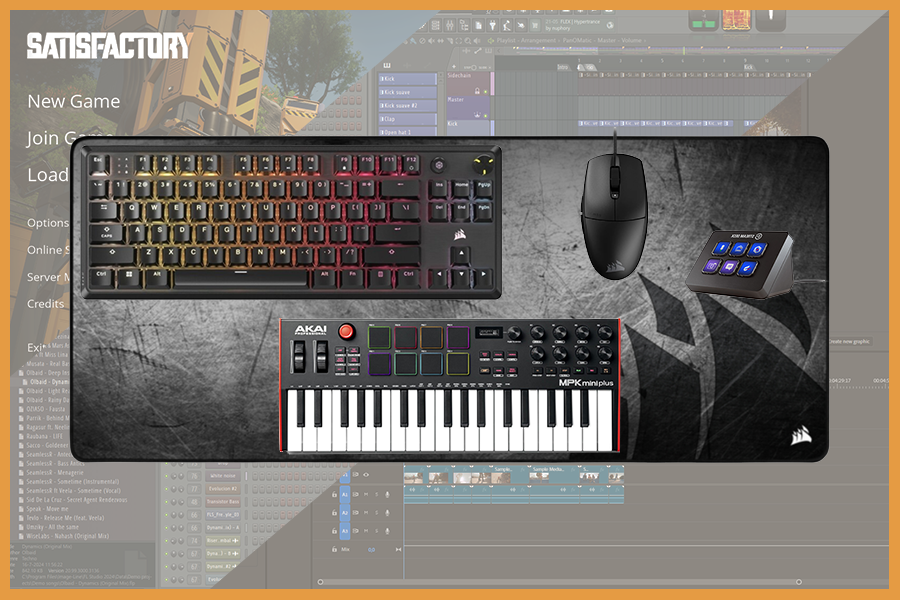Toggle sync lock icon on track A2

click(356, 513)
